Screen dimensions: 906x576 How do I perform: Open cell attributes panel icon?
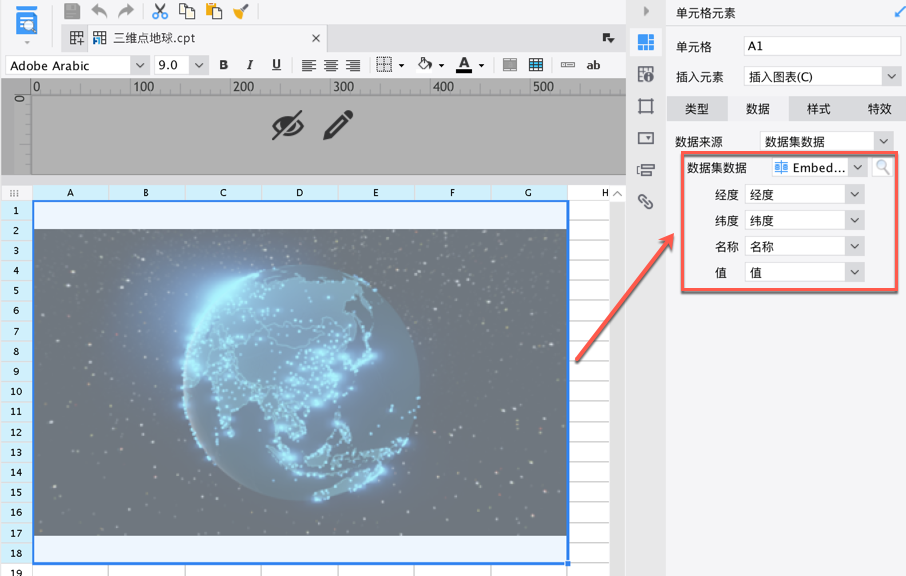pyautogui.click(x=645, y=74)
